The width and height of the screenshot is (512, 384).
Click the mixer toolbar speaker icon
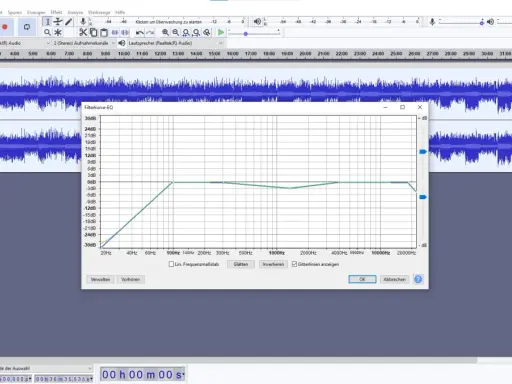(490, 22)
